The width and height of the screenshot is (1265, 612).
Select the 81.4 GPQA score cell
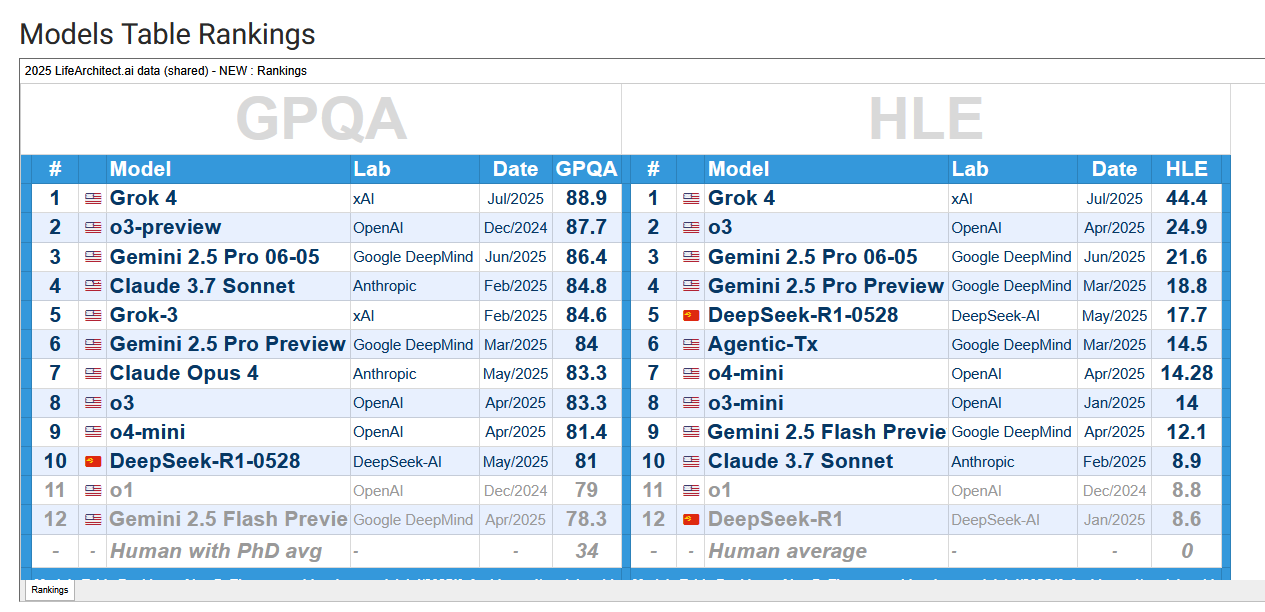(587, 432)
